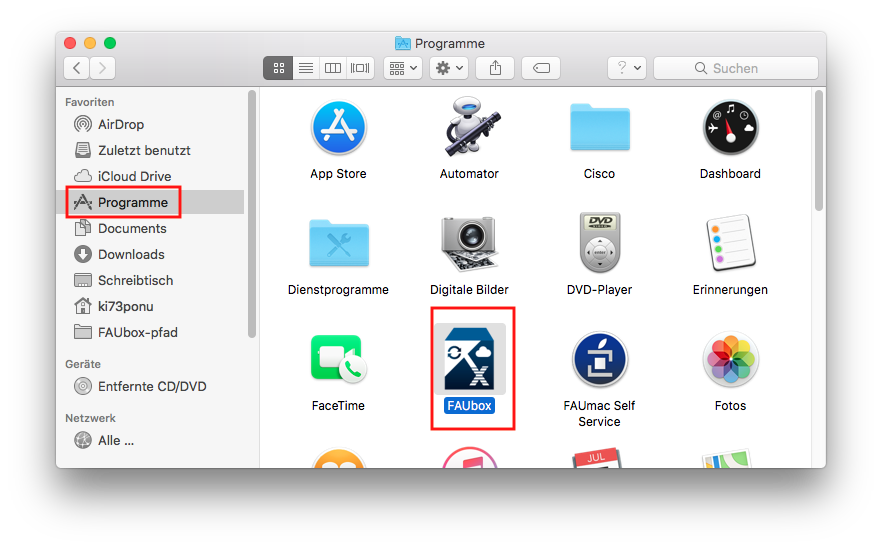Open Documents in the sidebar
This screenshot has width=882, height=548.
[150, 228]
